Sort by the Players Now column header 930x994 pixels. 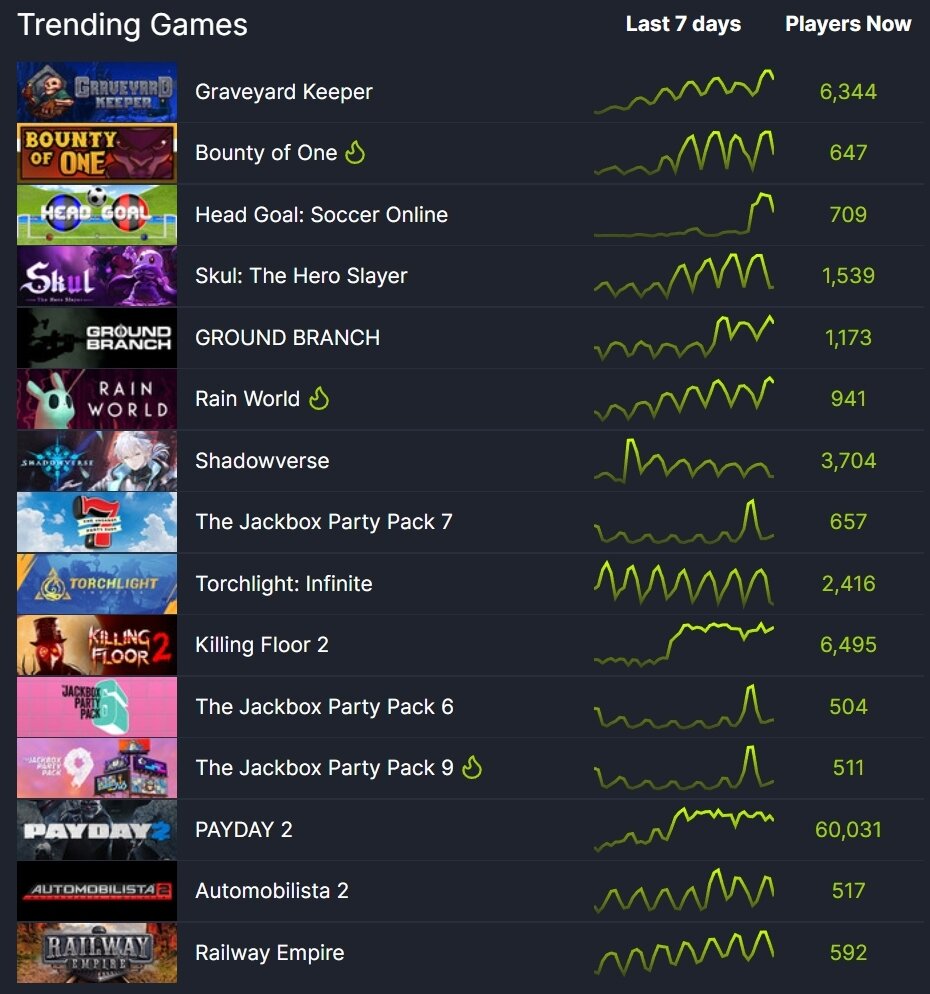pyautogui.click(x=848, y=24)
